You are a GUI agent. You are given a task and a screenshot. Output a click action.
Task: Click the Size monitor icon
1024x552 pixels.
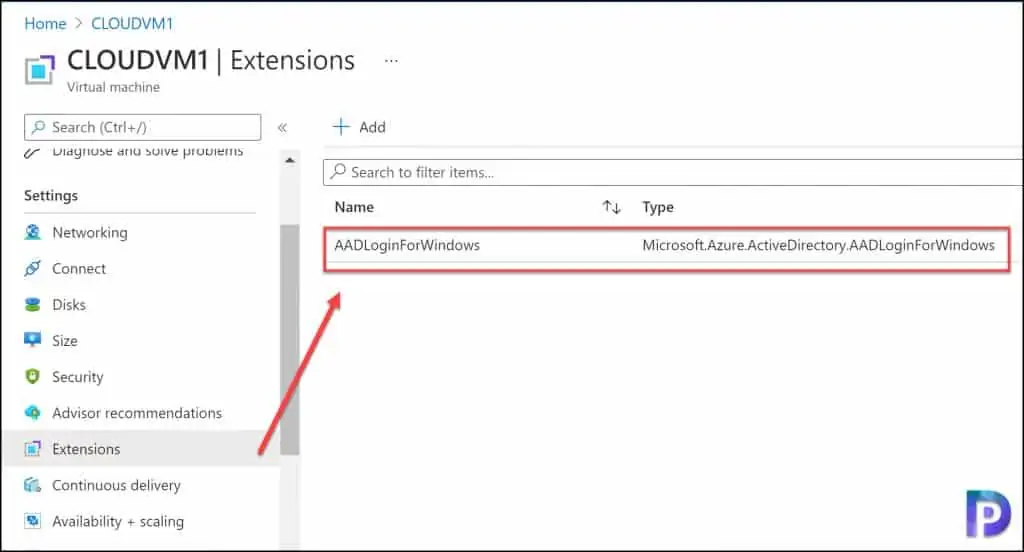point(32,340)
